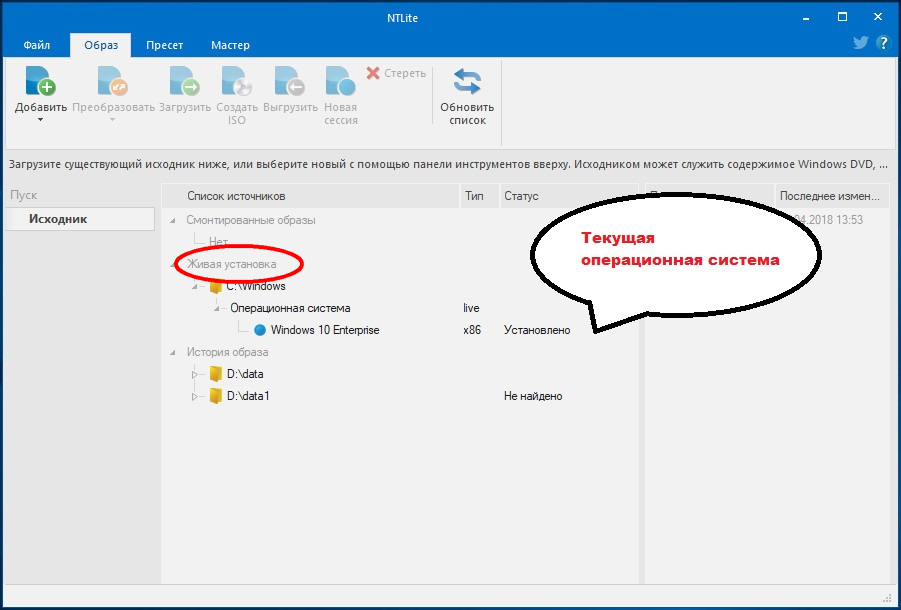Screen dimensions: 901x610
Task: Refresh sources with Обновить список
Action: 467,96
